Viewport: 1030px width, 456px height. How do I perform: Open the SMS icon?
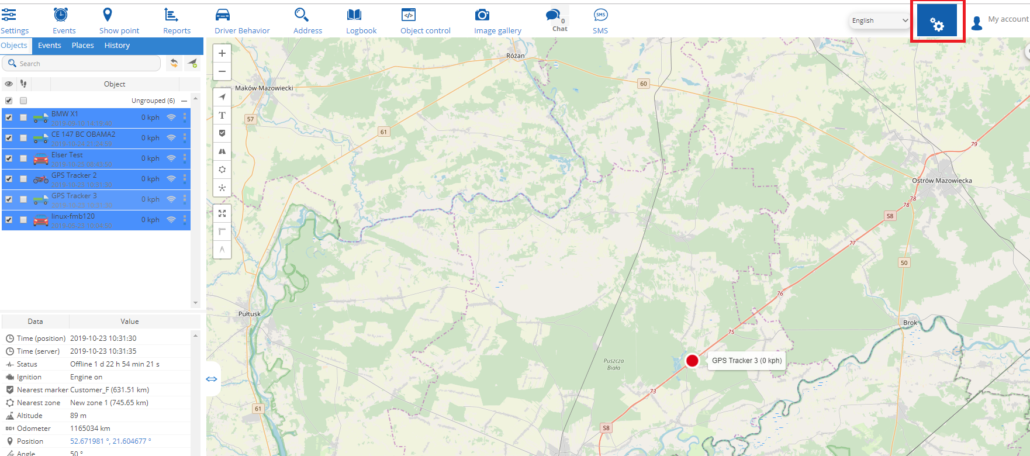(x=600, y=15)
